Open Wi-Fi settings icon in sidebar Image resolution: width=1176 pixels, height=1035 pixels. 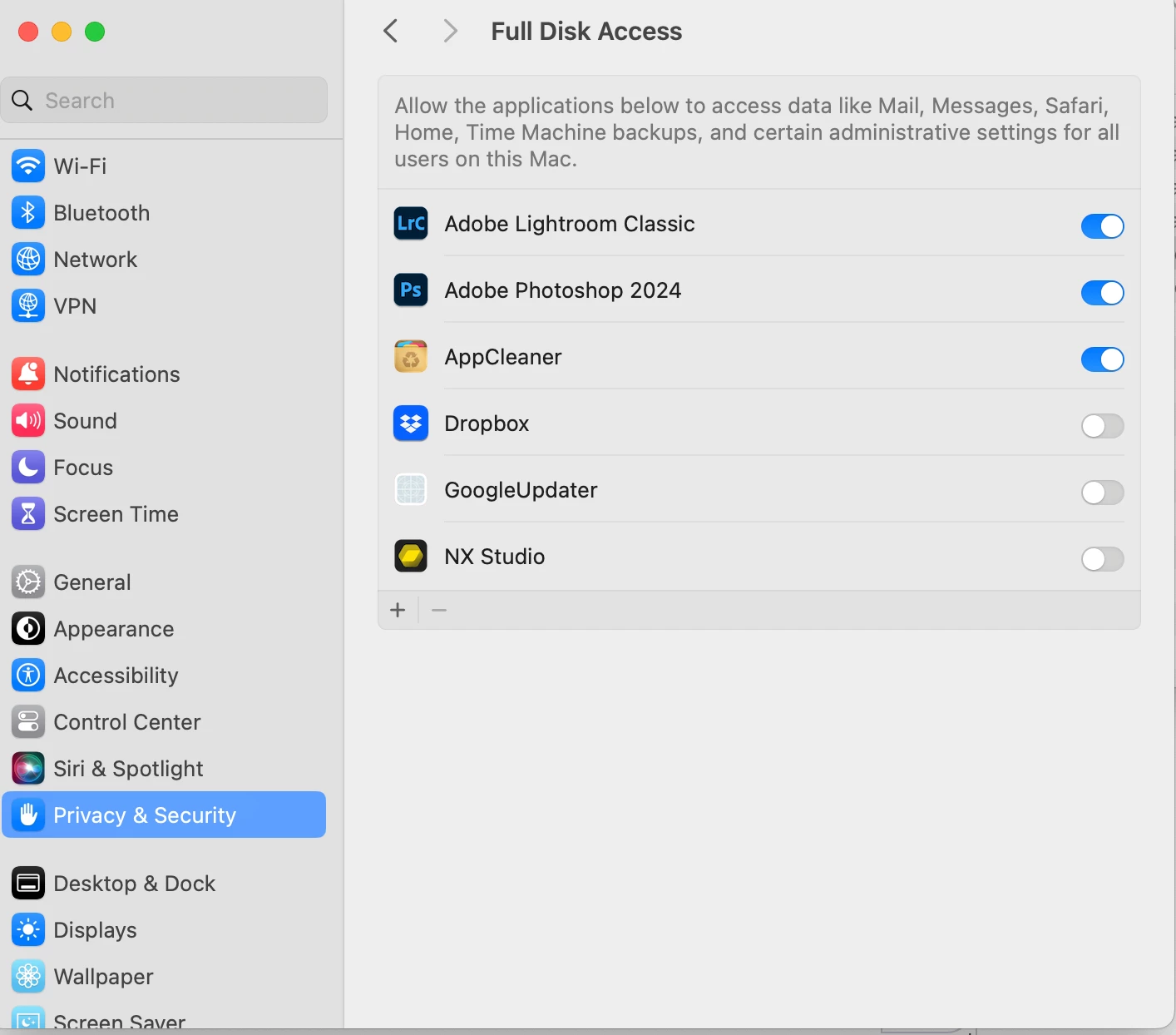tap(28, 166)
